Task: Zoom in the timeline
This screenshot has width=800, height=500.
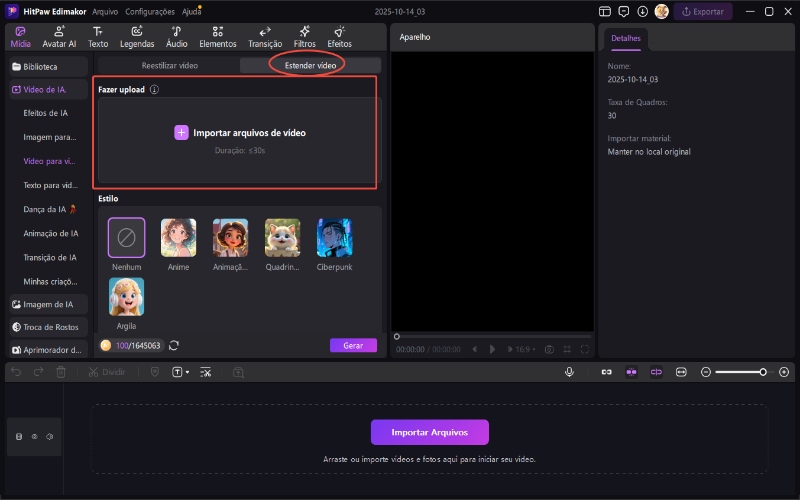Action: tap(784, 372)
